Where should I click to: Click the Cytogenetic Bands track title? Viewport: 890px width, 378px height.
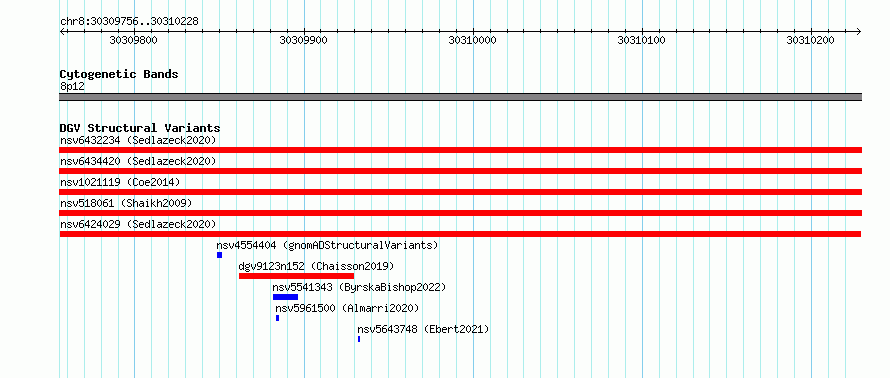click(119, 74)
